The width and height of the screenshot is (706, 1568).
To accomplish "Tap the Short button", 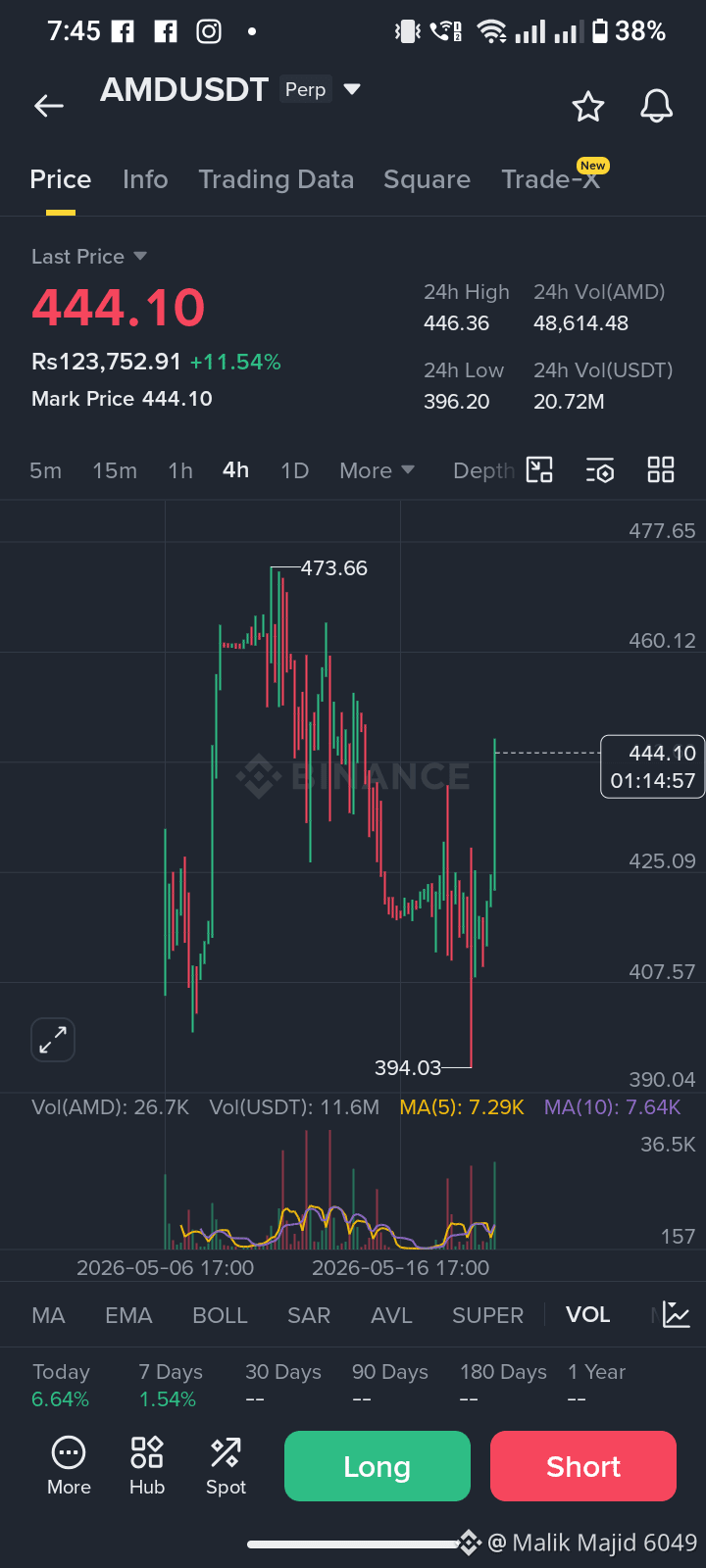I will click(583, 1466).
